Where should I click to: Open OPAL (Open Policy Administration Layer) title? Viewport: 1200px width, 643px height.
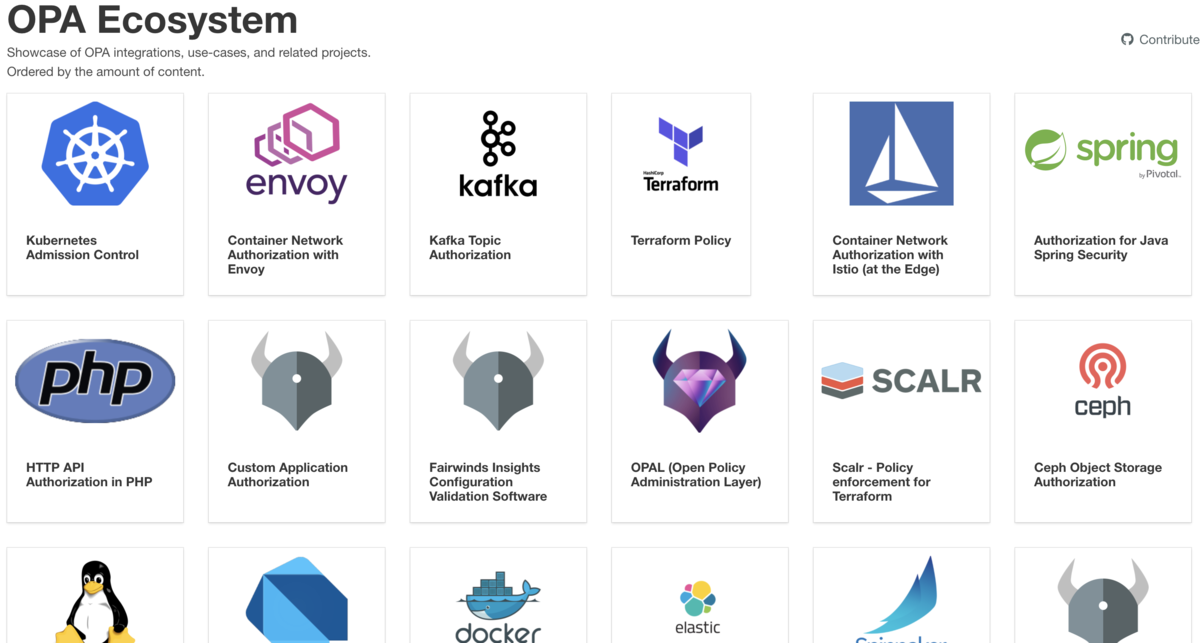[696, 475]
